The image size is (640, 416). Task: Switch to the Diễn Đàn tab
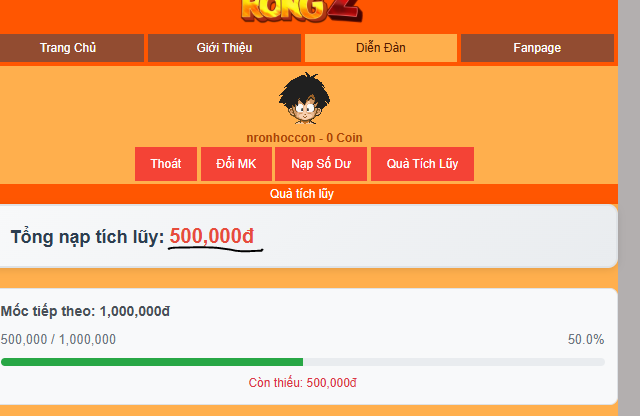pos(381,48)
